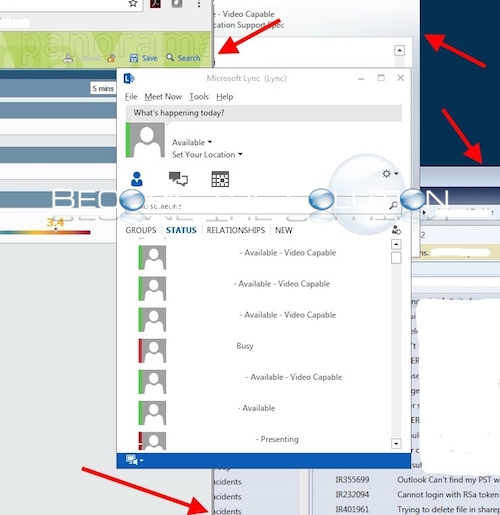Click 'Trying to delete file in sharep' incident title
The image size is (500, 515).
[x=448, y=509]
